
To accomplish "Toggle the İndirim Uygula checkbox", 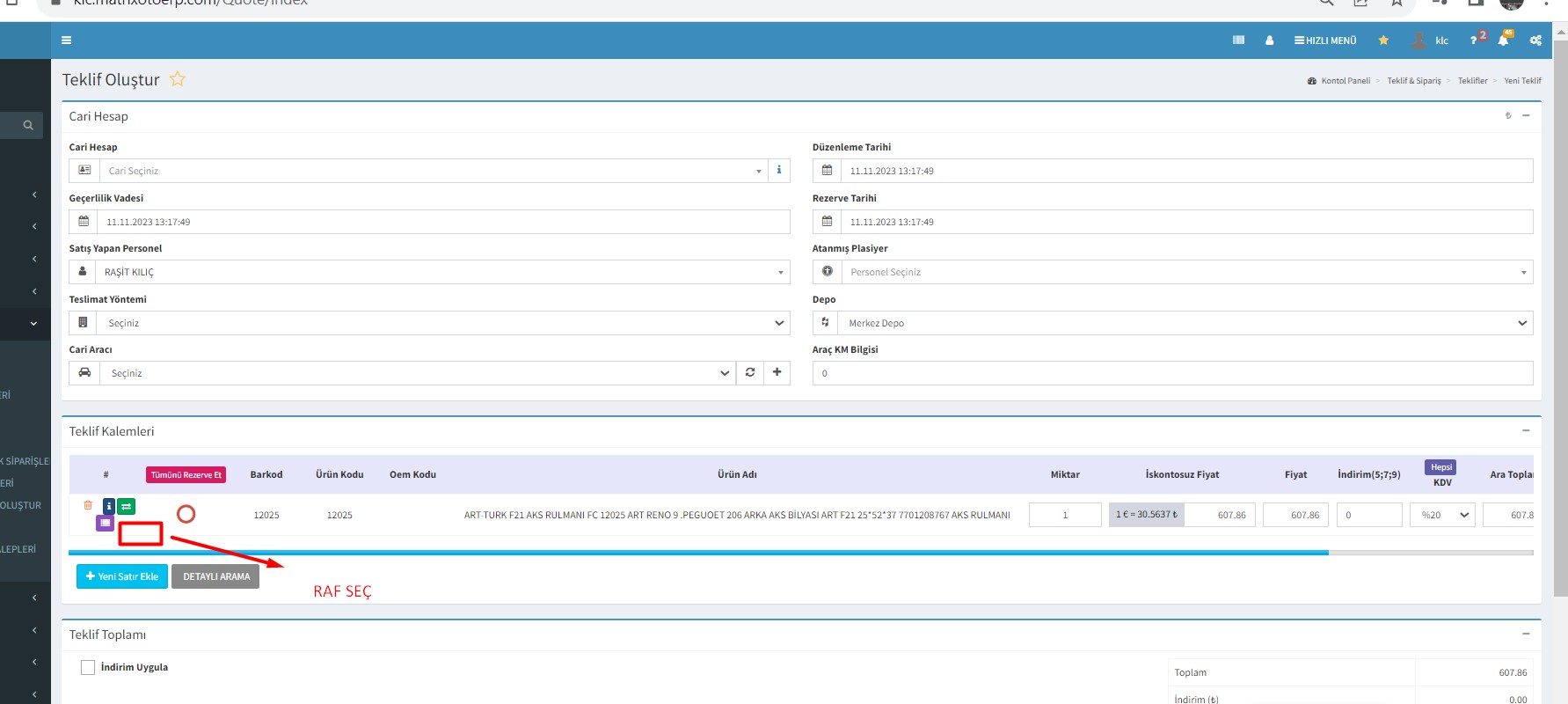I will click(x=88, y=667).
